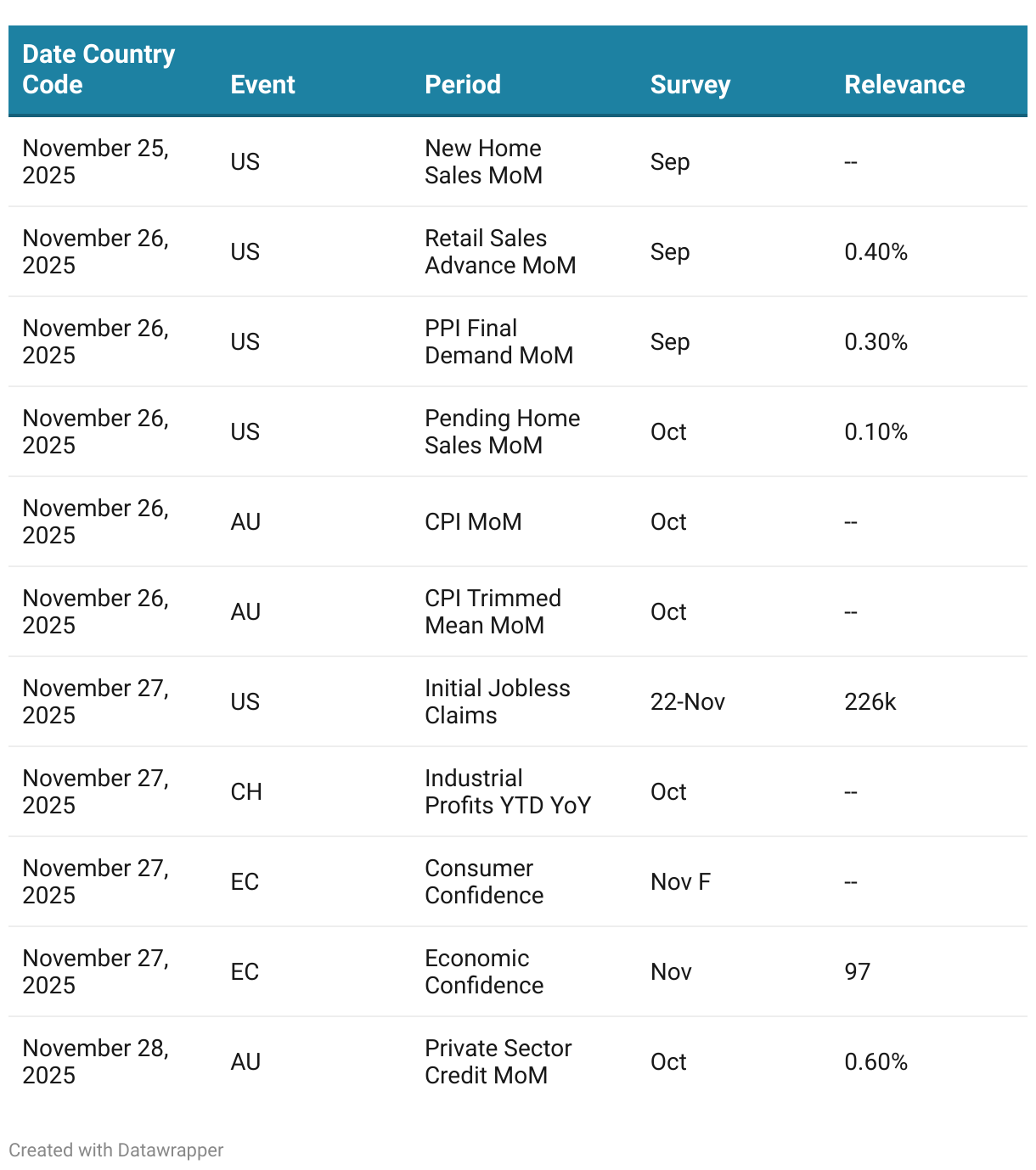The height and width of the screenshot is (1170, 1036).
Task: Click the Date Country Code column header
Action: [x=99, y=70]
